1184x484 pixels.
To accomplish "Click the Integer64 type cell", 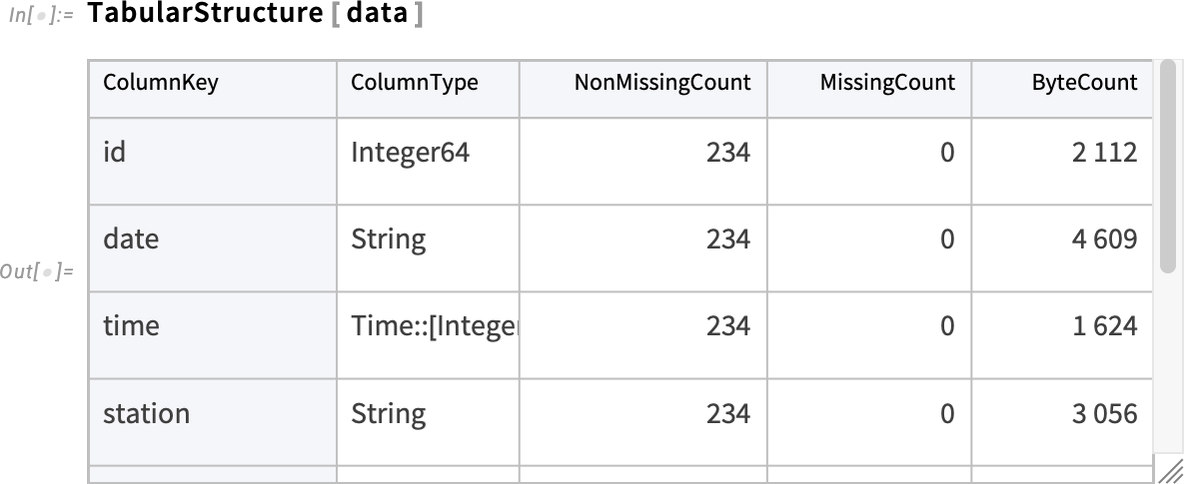I will (x=428, y=161).
